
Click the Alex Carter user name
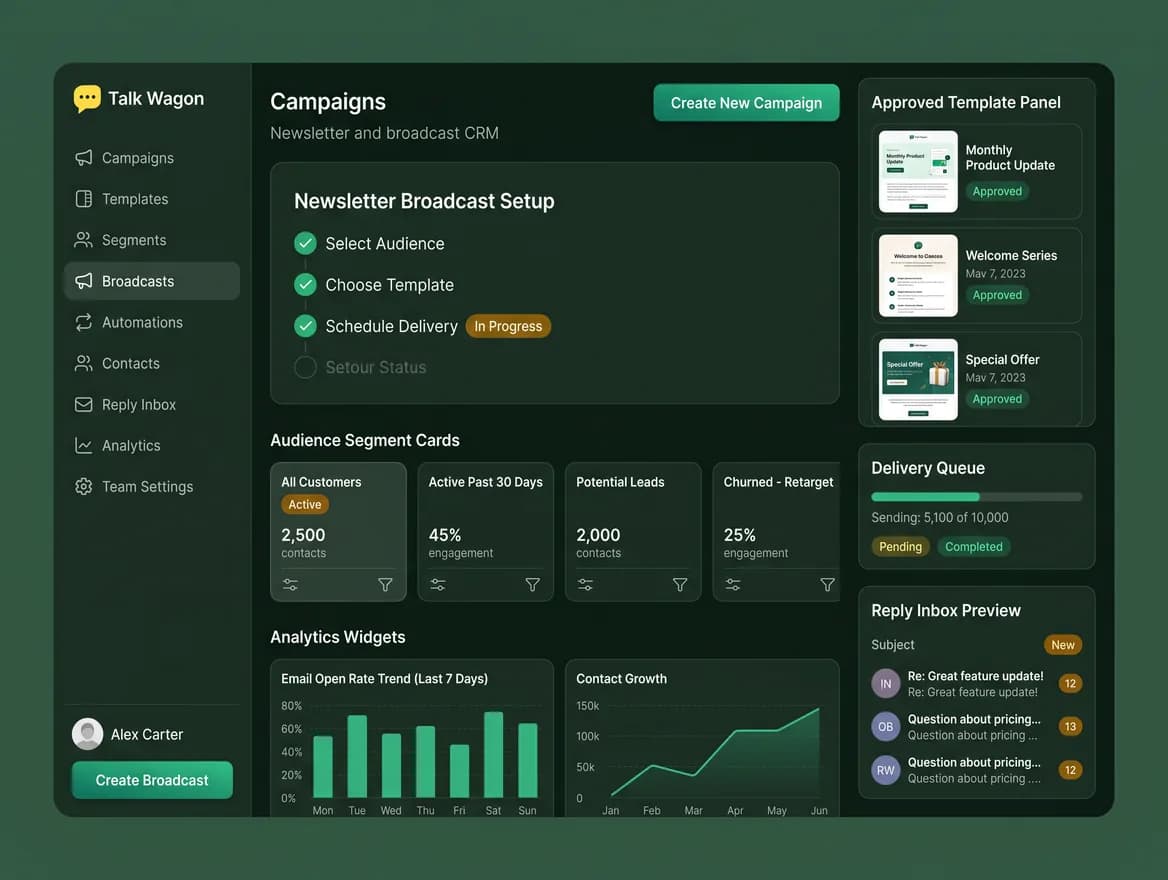(147, 735)
